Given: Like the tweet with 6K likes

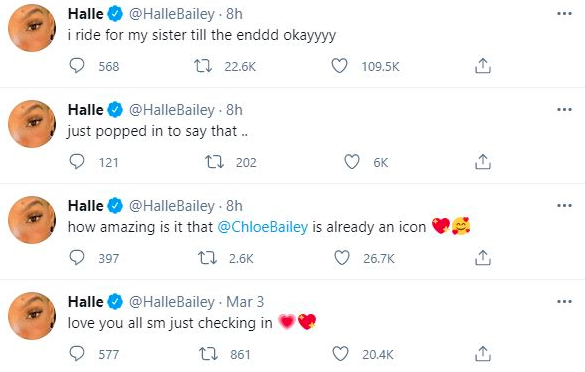Looking at the screenshot, I should (x=351, y=162).
